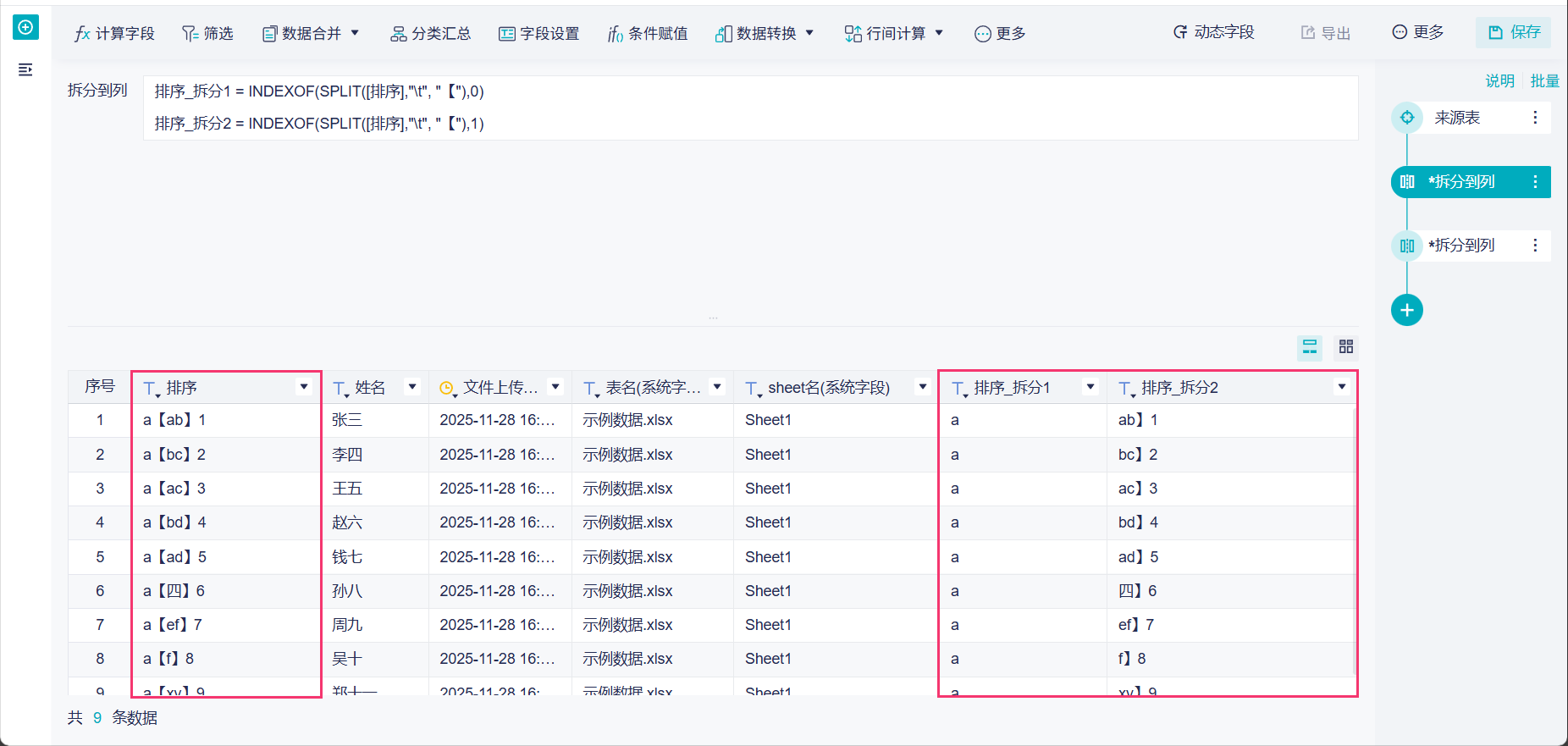Click the 动态字段 button
Image resolution: width=1568 pixels, height=746 pixels.
1213,32
